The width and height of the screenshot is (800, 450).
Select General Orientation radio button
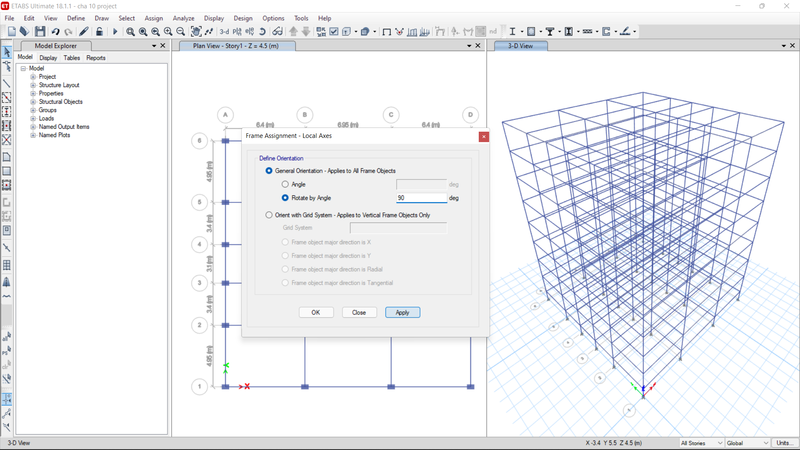(269, 171)
